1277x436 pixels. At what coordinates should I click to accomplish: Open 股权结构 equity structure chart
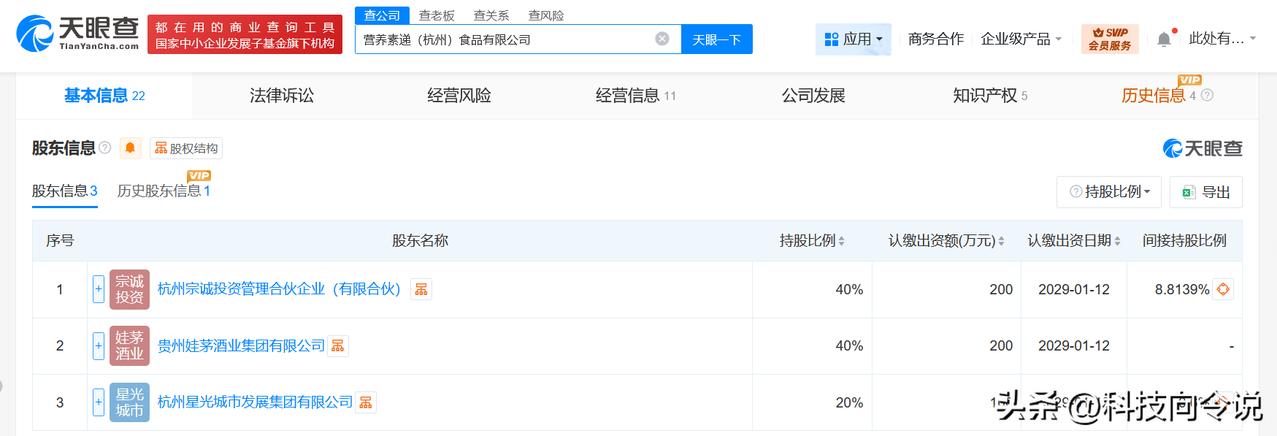pyautogui.click(x=186, y=148)
